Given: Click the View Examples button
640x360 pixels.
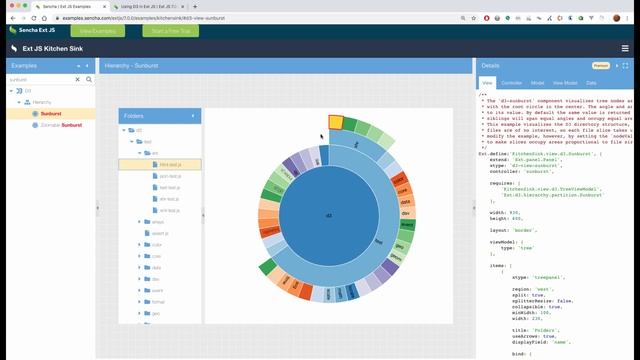Looking at the screenshot, I should click(x=98, y=31).
